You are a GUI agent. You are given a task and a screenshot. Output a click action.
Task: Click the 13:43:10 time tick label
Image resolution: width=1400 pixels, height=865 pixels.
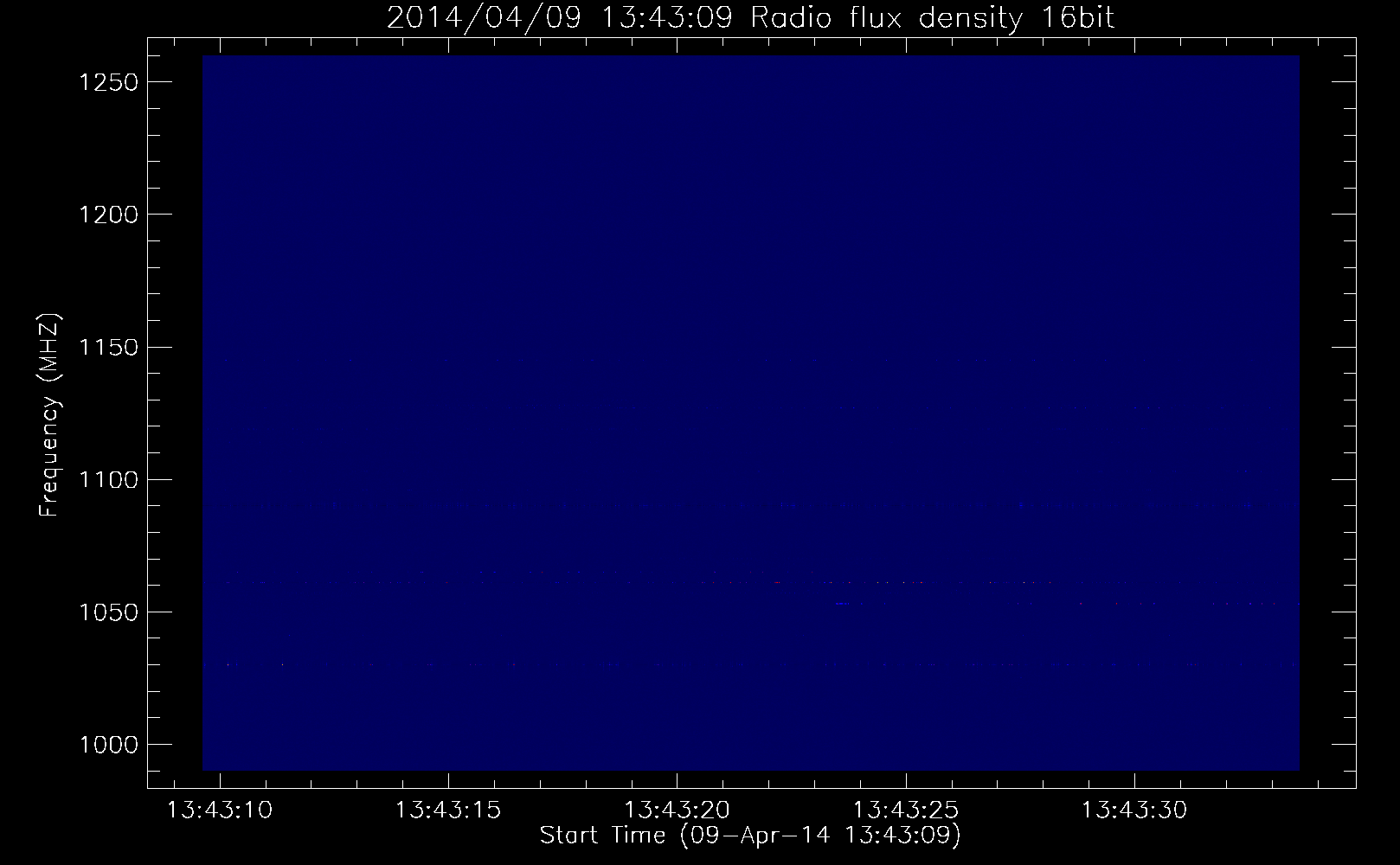220,811
